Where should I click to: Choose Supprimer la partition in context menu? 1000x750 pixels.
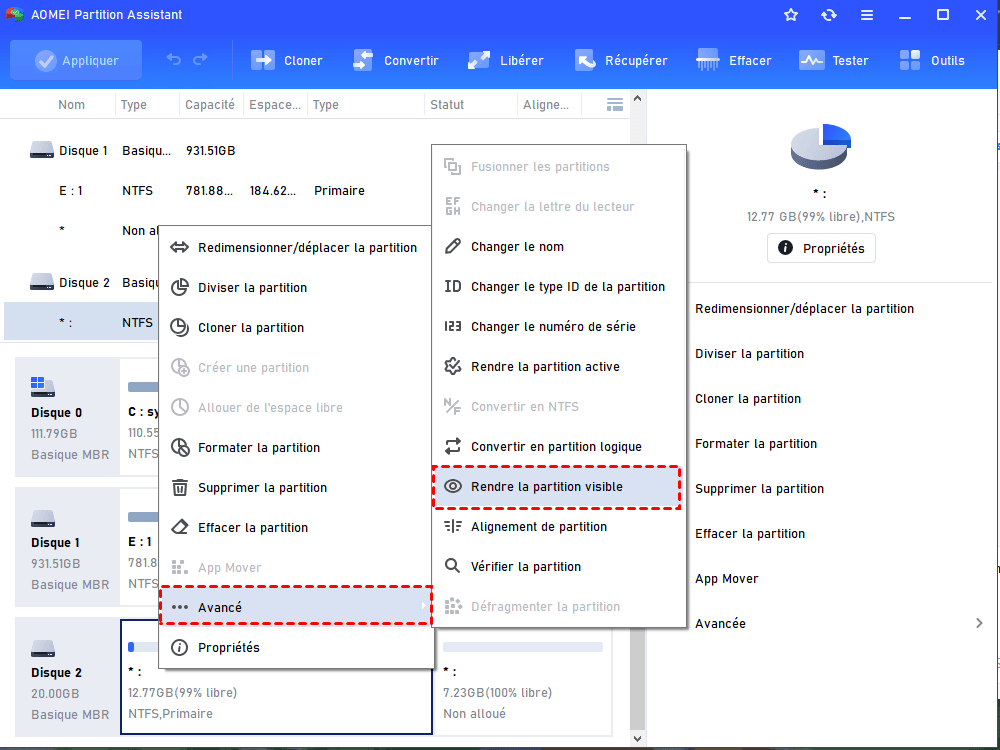(x=297, y=488)
